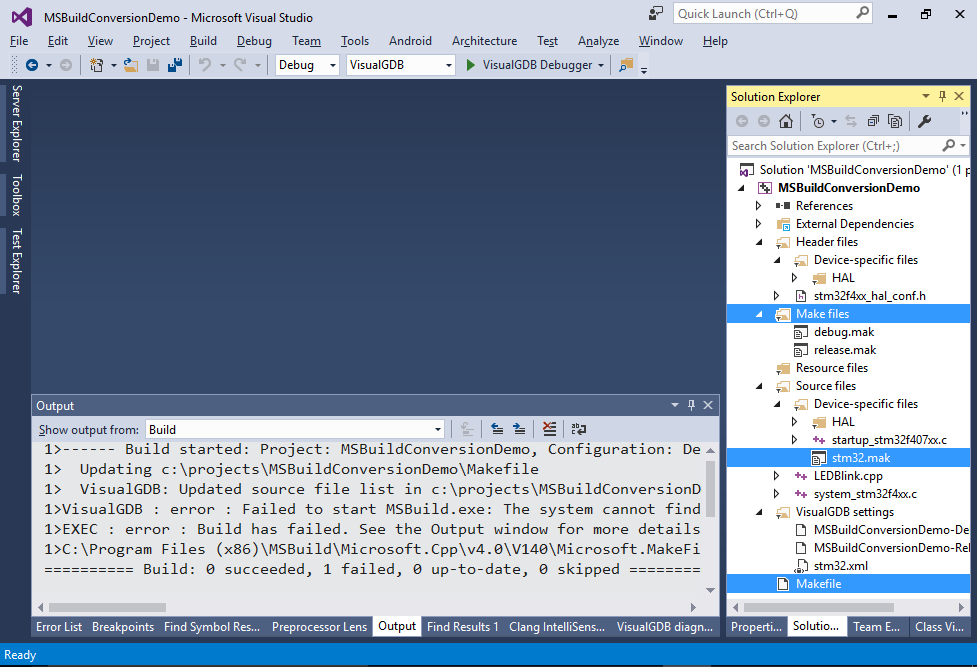Click the Open File toolbar icon
This screenshot has width=977, height=667.
131,65
